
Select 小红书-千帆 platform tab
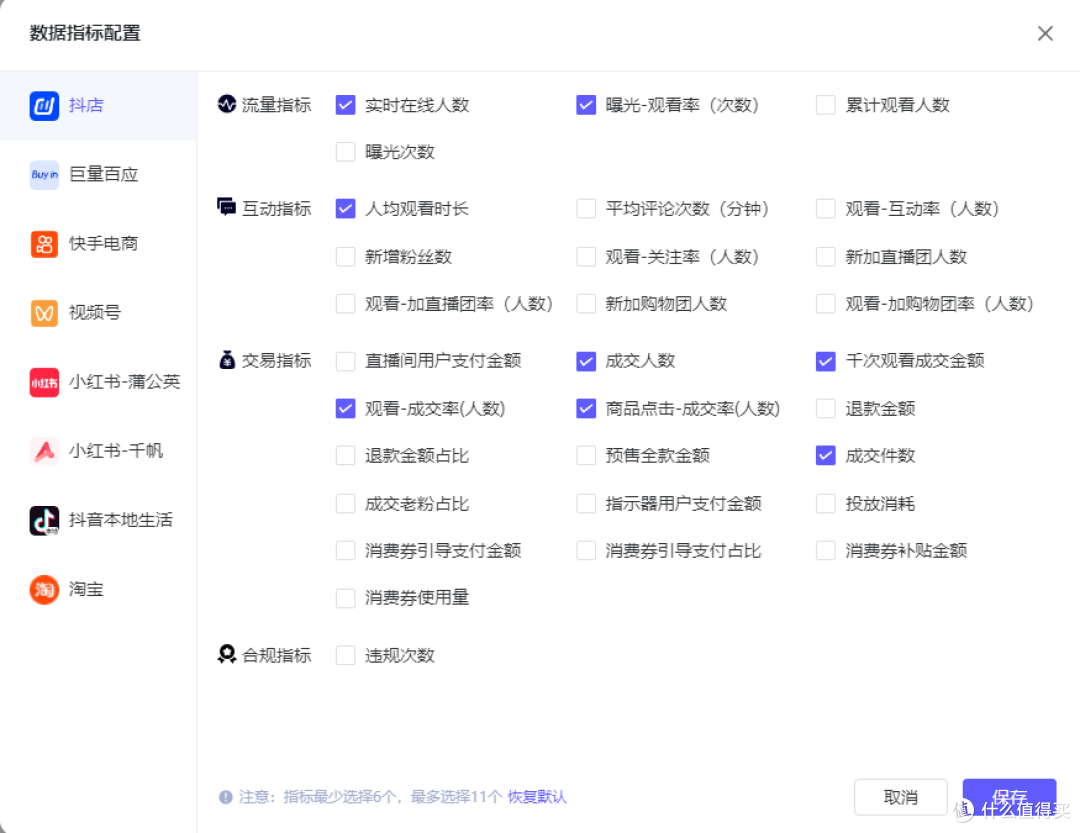(98, 451)
